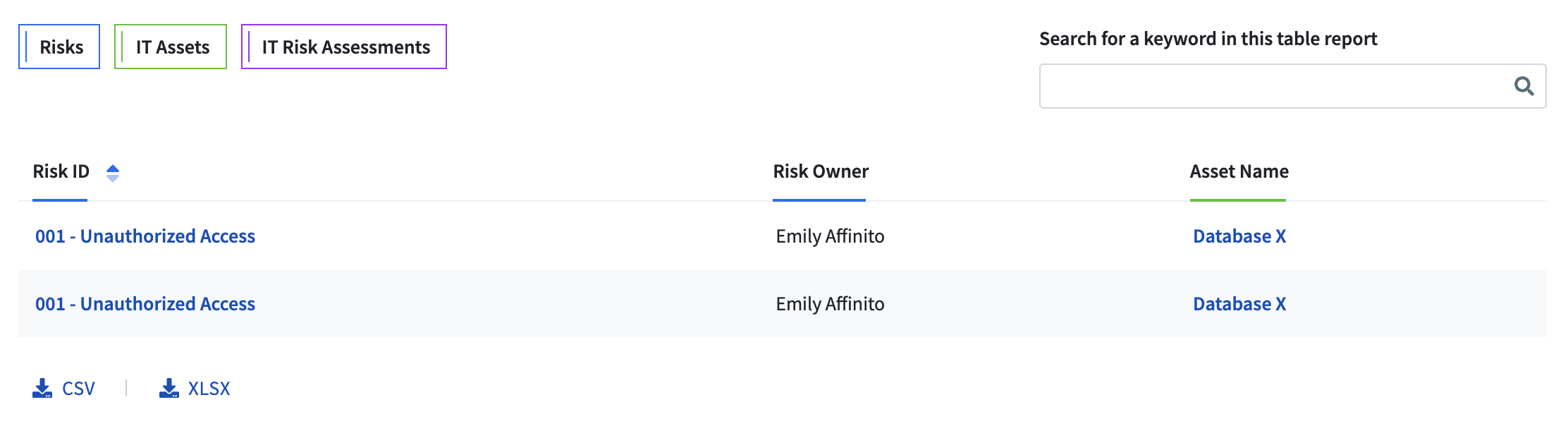Click the XLSX download icon
Screen dimensions: 1568x426
pyautogui.click(x=169, y=388)
